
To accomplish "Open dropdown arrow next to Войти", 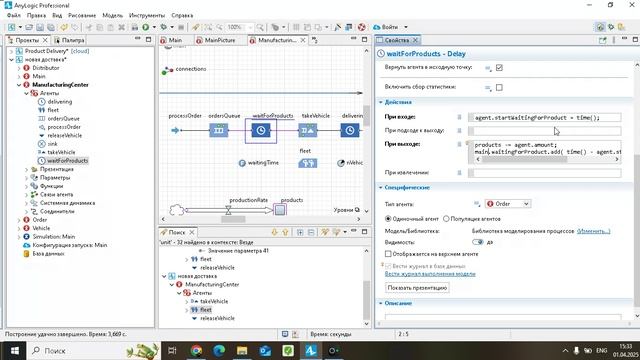I will click(x=406, y=27).
